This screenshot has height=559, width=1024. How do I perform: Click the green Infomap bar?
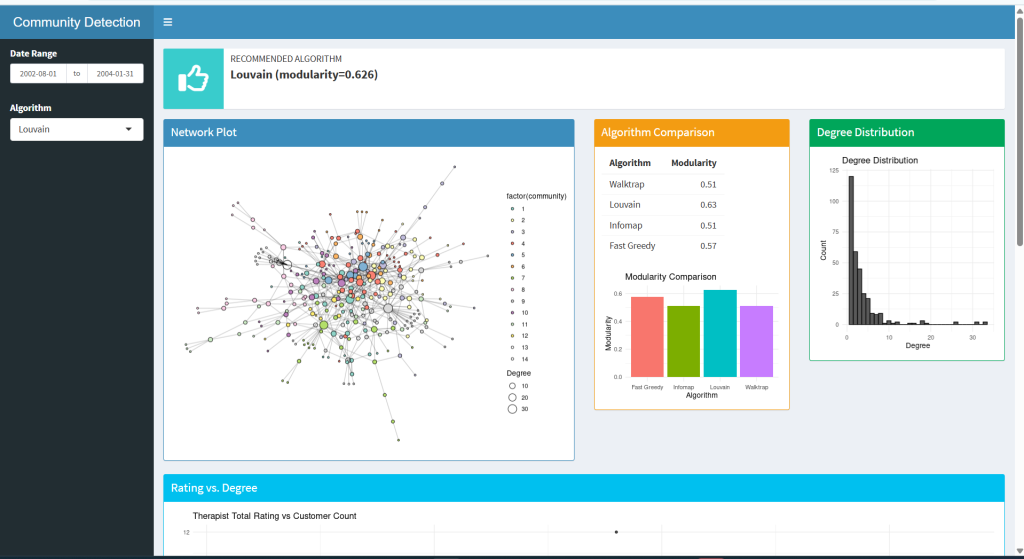683,341
